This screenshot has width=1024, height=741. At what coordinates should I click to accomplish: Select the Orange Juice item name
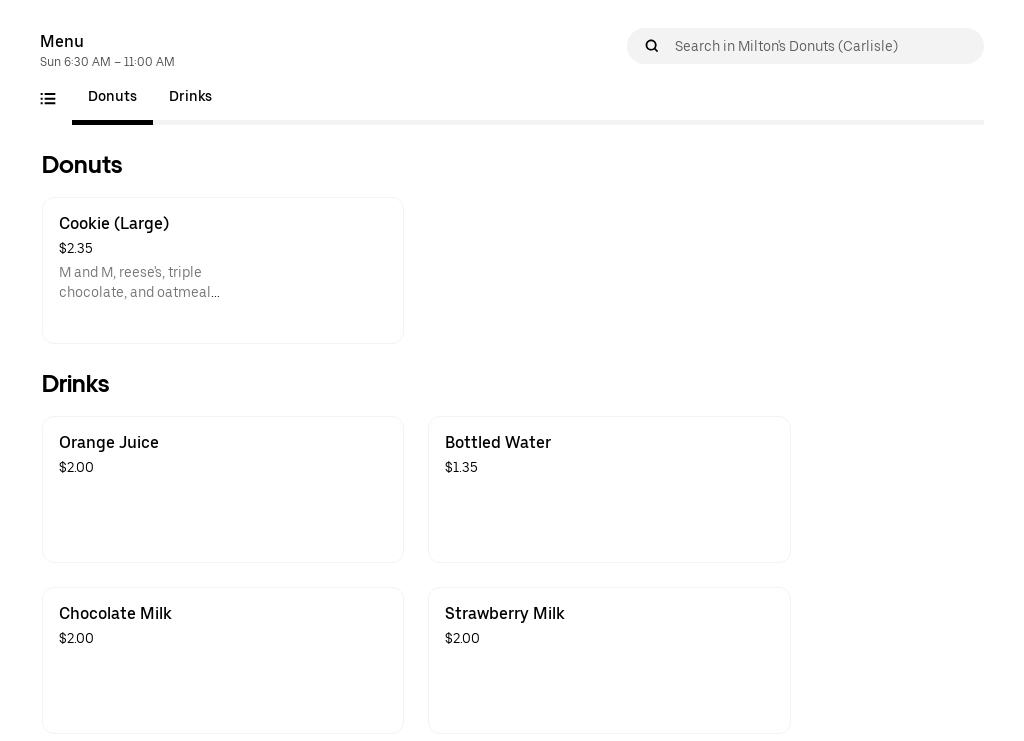click(109, 443)
